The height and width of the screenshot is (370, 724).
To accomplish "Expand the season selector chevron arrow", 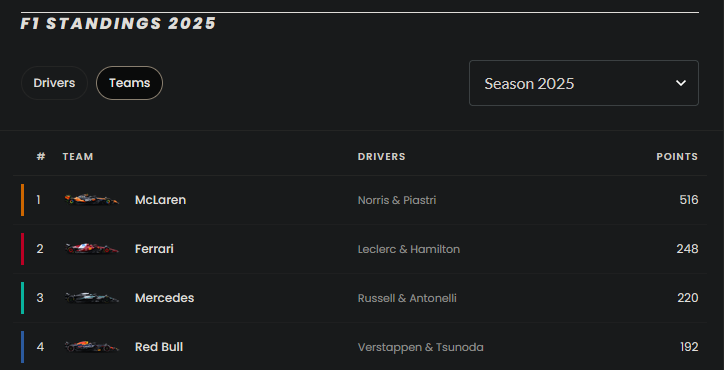I will pos(680,83).
